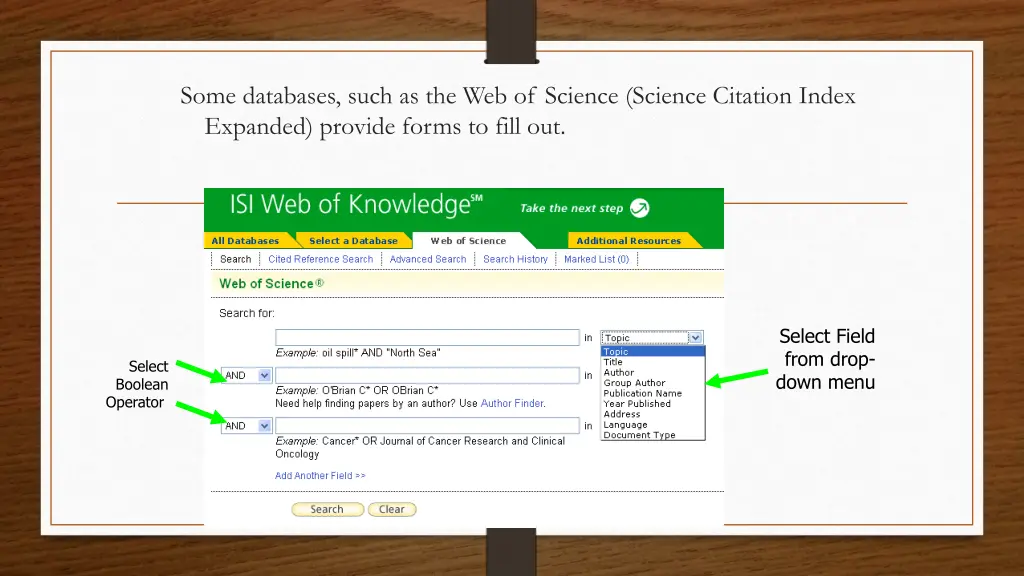This screenshot has height=576, width=1024.
Task: Click example text 'O'Brian C* OR OBrian C*'
Action: click(x=380, y=391)
